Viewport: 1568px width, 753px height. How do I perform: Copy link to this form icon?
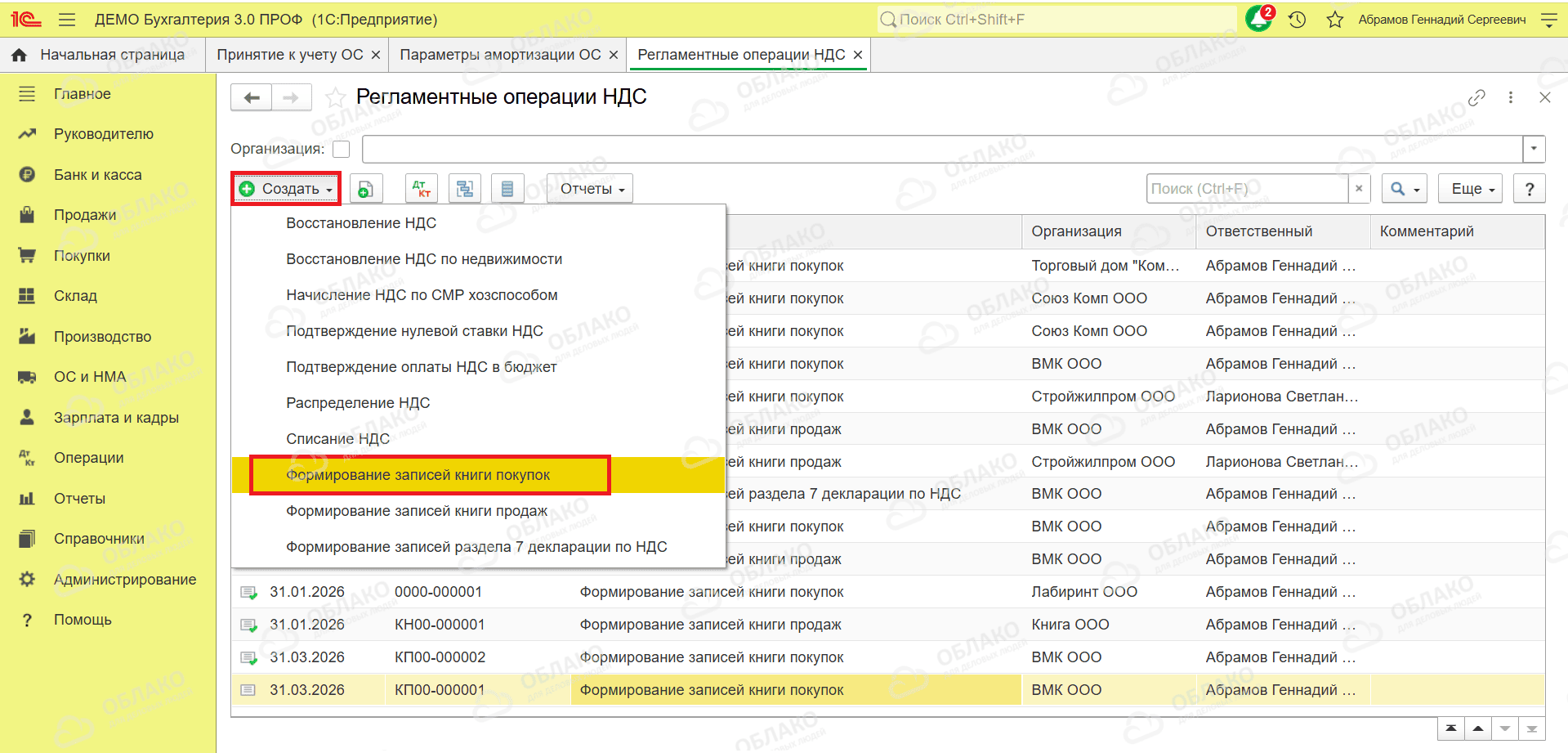click(x=1476, y=98)
